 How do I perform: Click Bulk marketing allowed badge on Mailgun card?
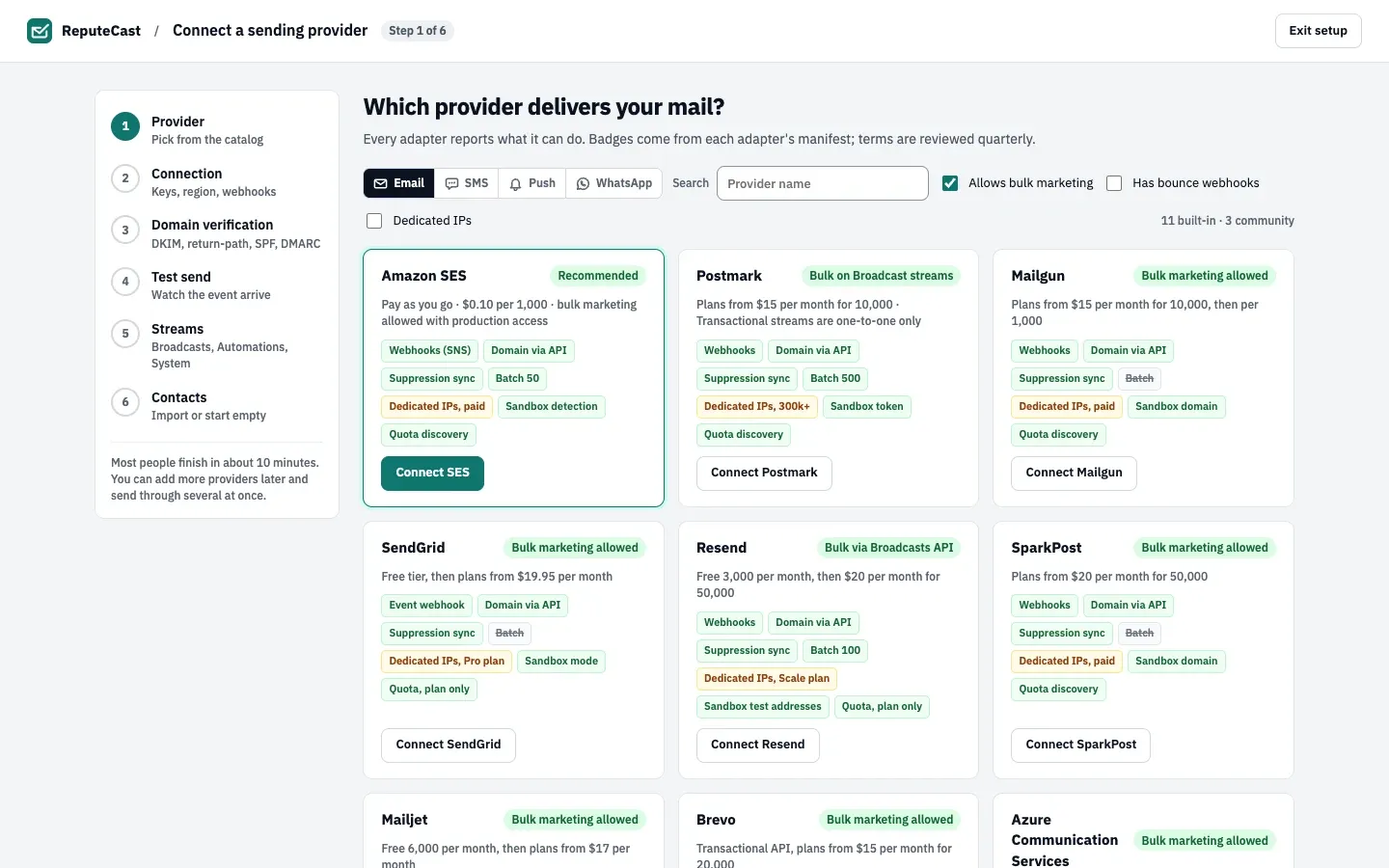pos(1205,276)
